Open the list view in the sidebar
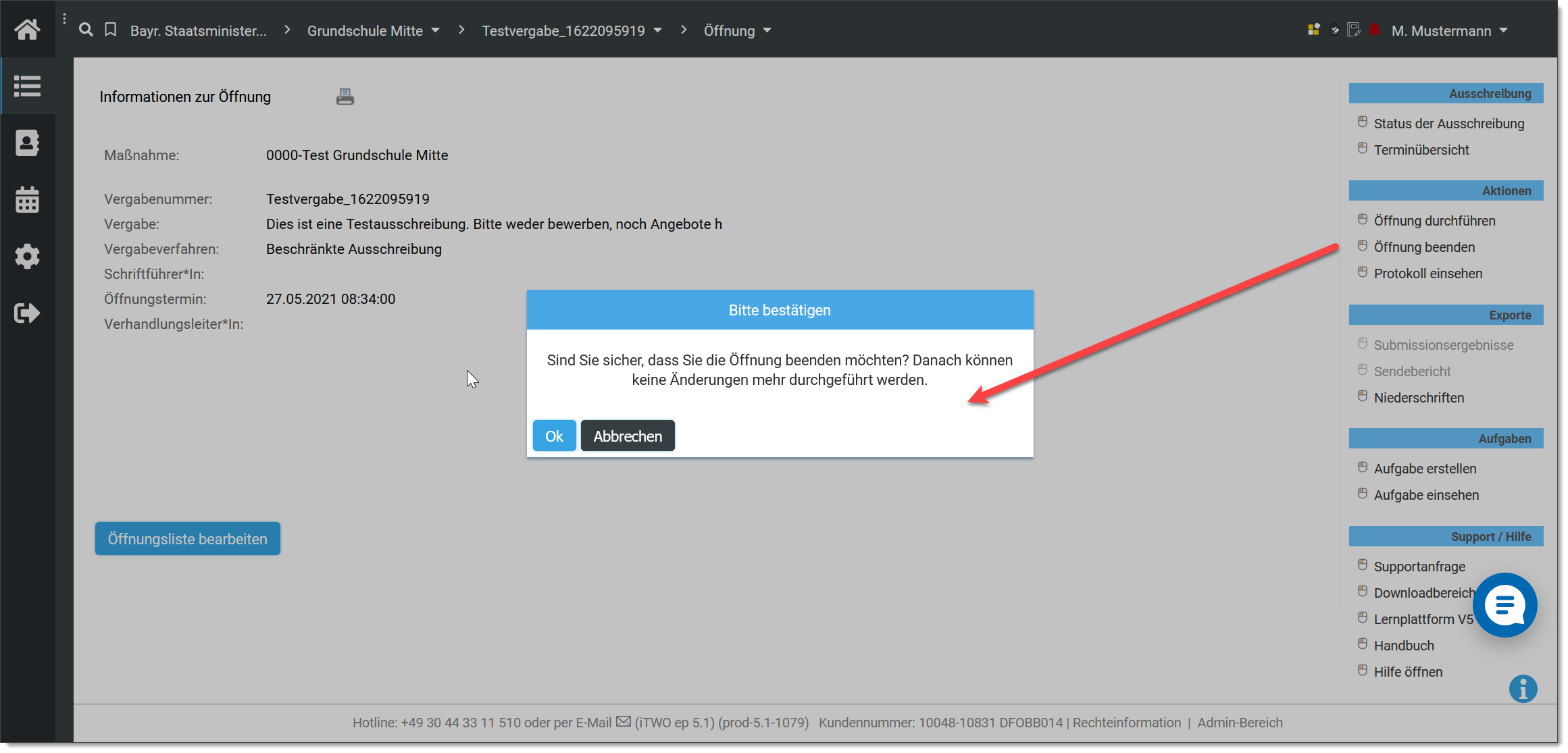The image size is (1568, 753). tap(27, 86)
